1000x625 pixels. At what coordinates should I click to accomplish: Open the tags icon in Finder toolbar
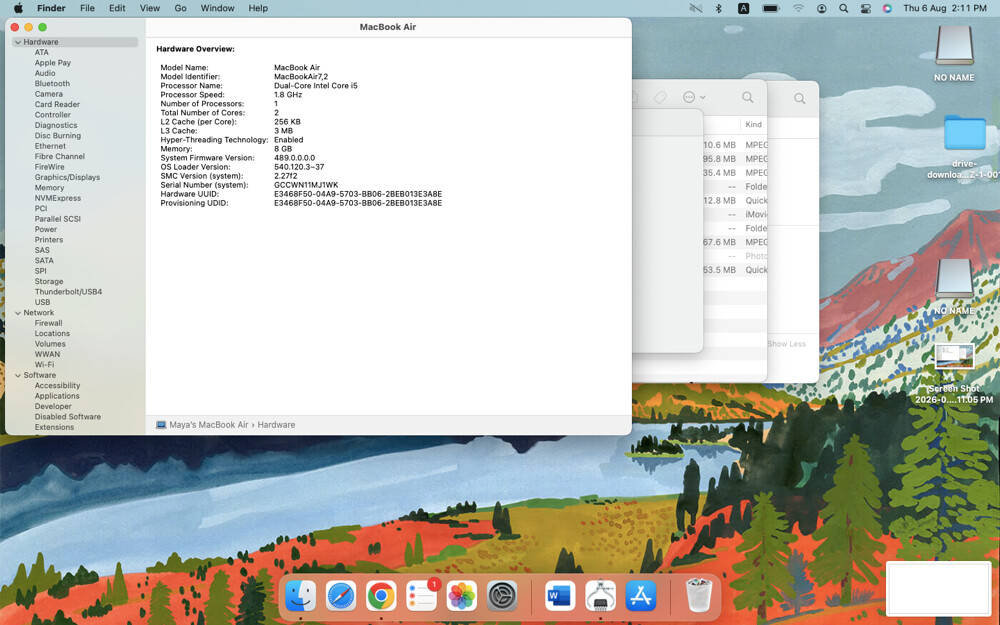660,98
